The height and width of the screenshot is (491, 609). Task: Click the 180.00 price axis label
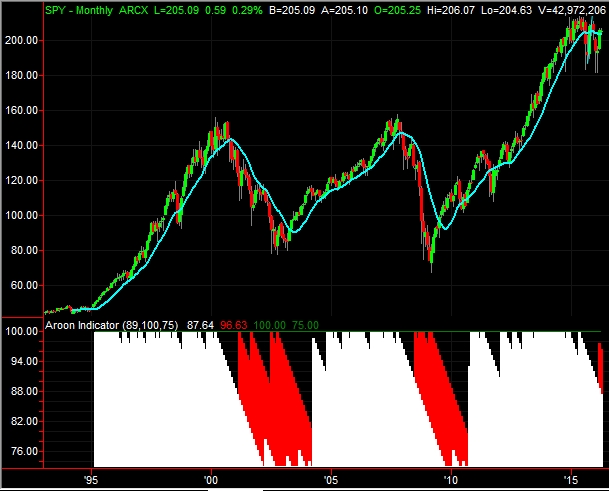pos(21,75)
